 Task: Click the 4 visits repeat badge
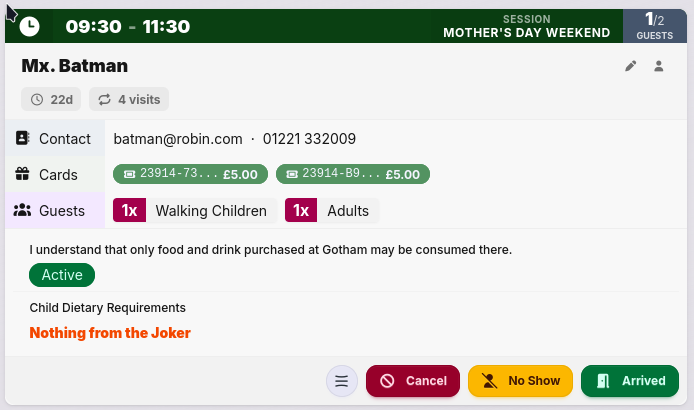coord(129,99)
